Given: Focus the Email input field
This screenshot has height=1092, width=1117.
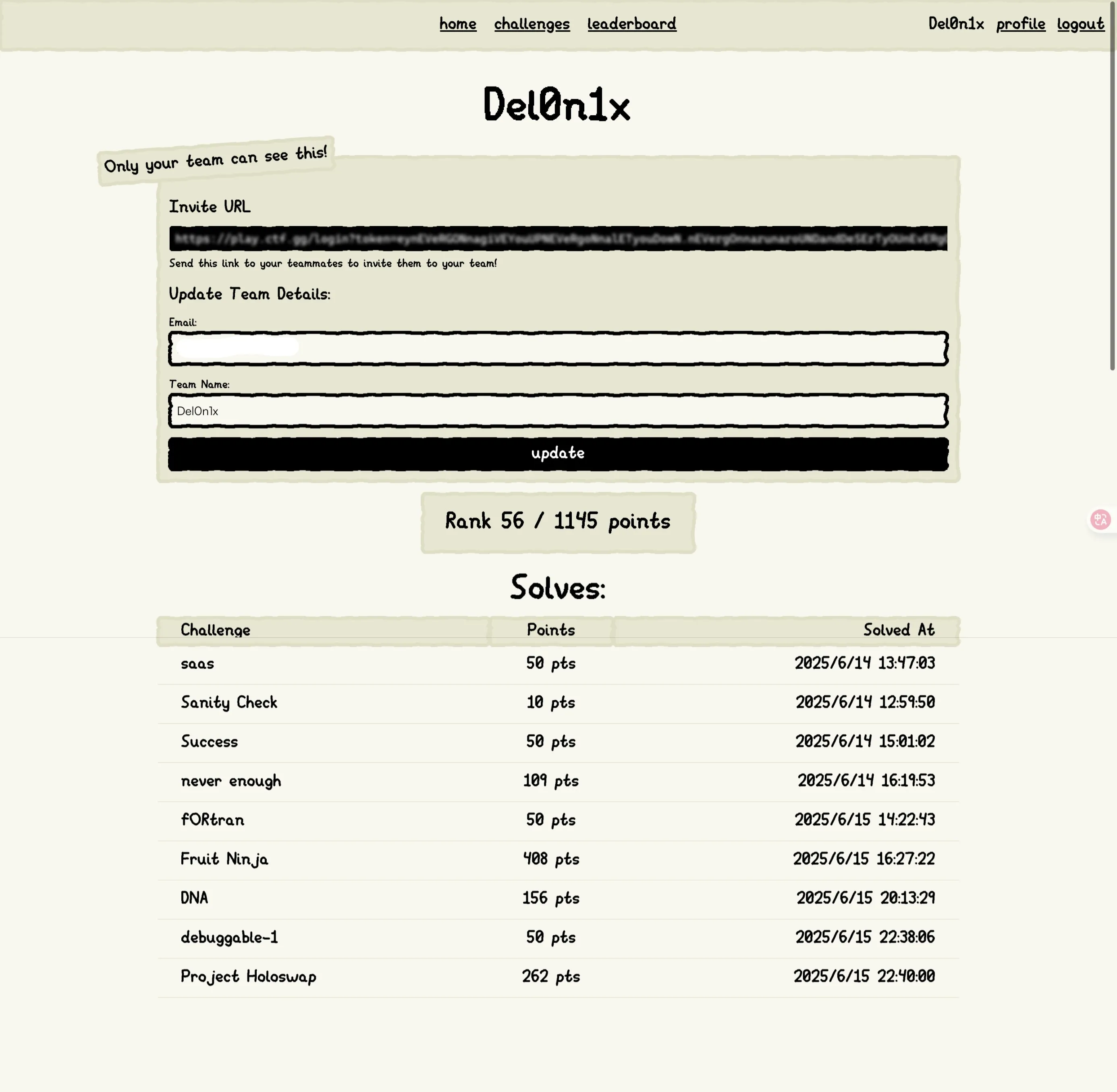Looking at the screenshot, I should [x=558, y=349].
